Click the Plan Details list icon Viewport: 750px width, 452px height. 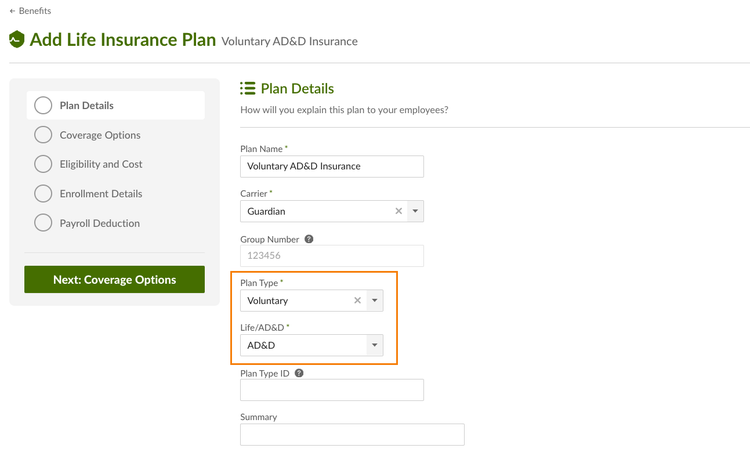(248, 88)
